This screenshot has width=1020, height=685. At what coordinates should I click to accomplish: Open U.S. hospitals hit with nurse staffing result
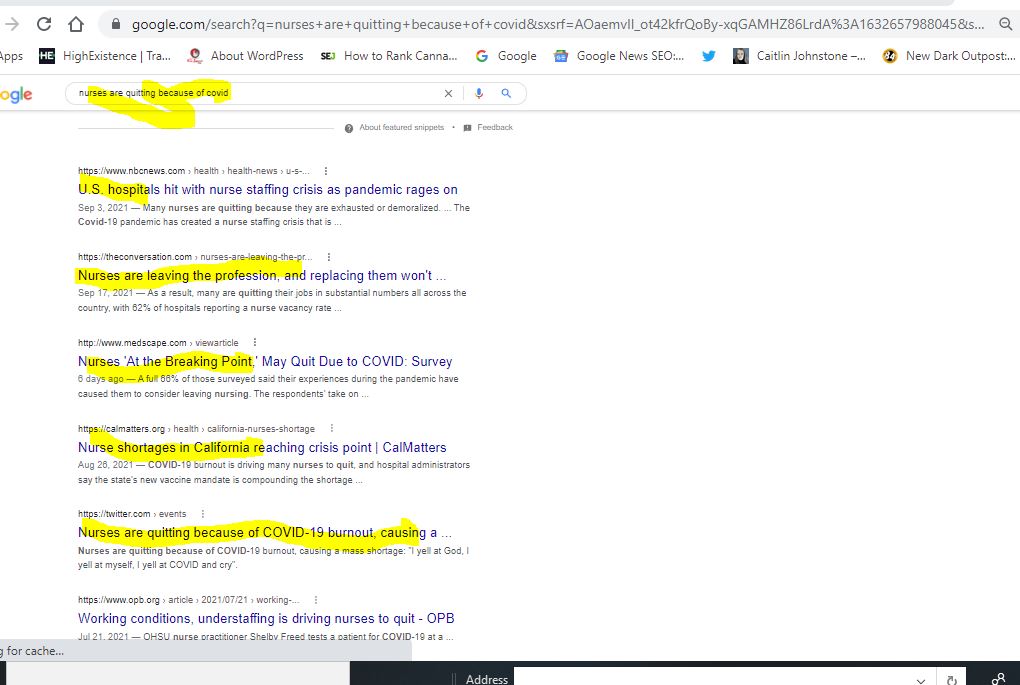267,189
